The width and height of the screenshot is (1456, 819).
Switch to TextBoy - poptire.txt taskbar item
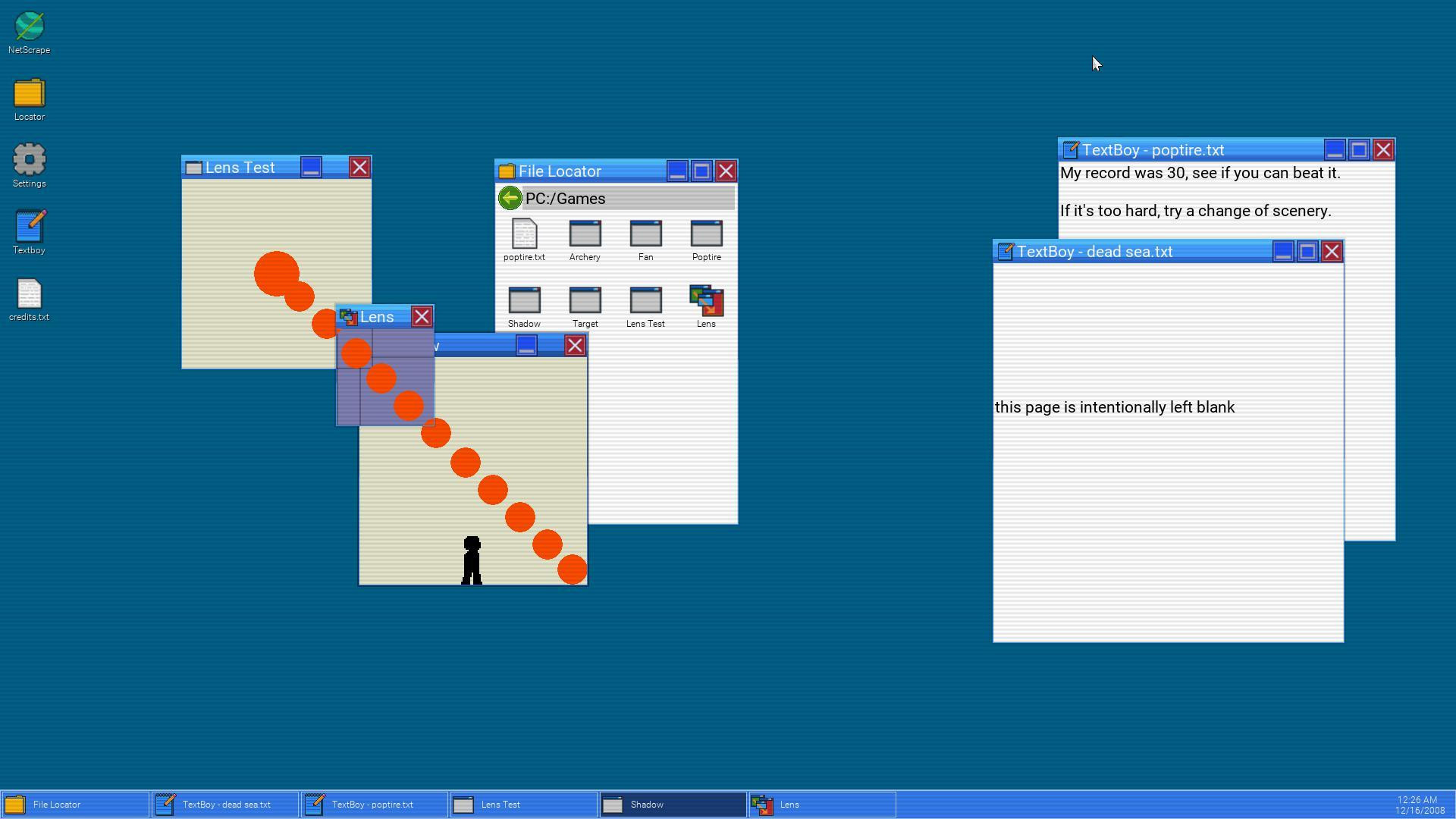374,805
